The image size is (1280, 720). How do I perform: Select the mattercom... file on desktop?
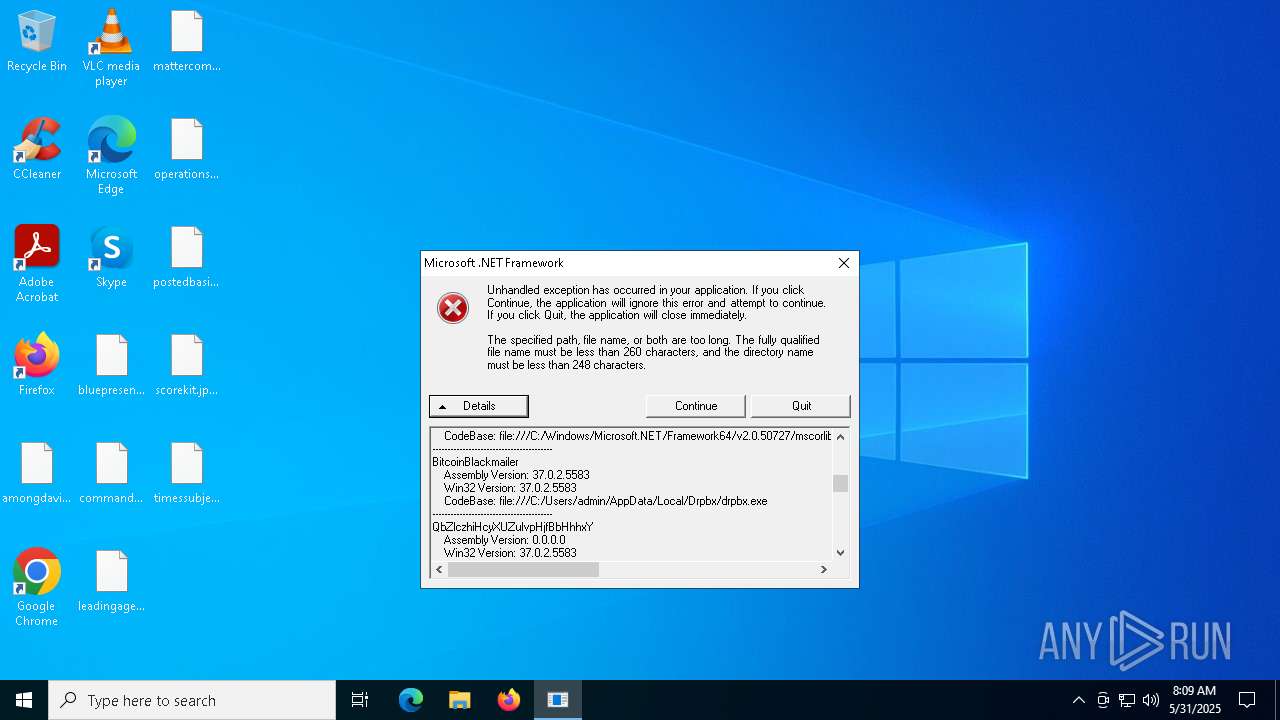(187, 42)
